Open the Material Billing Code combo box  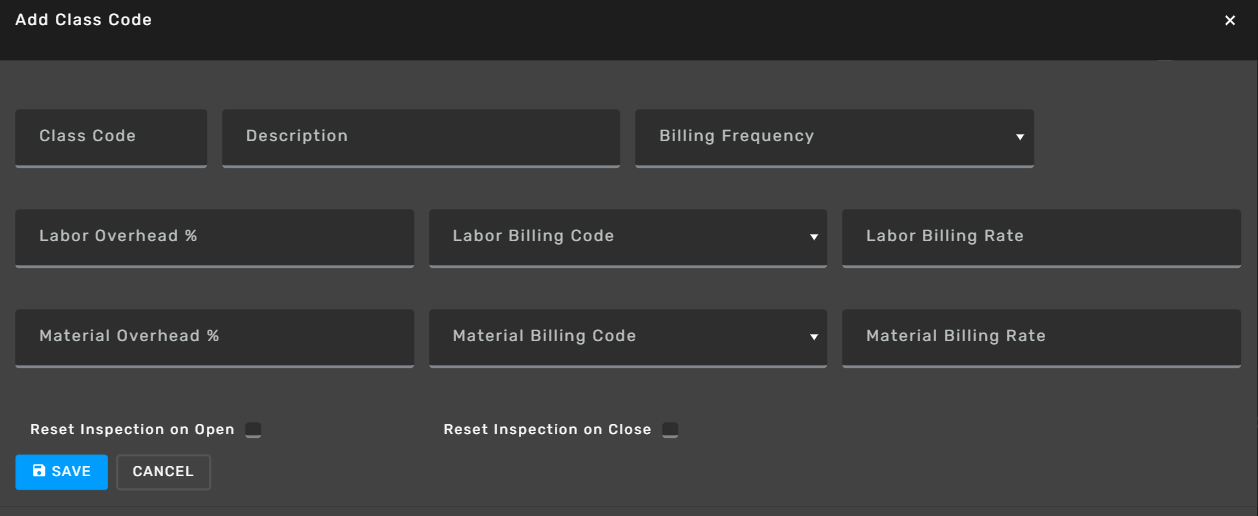point(628,338)
